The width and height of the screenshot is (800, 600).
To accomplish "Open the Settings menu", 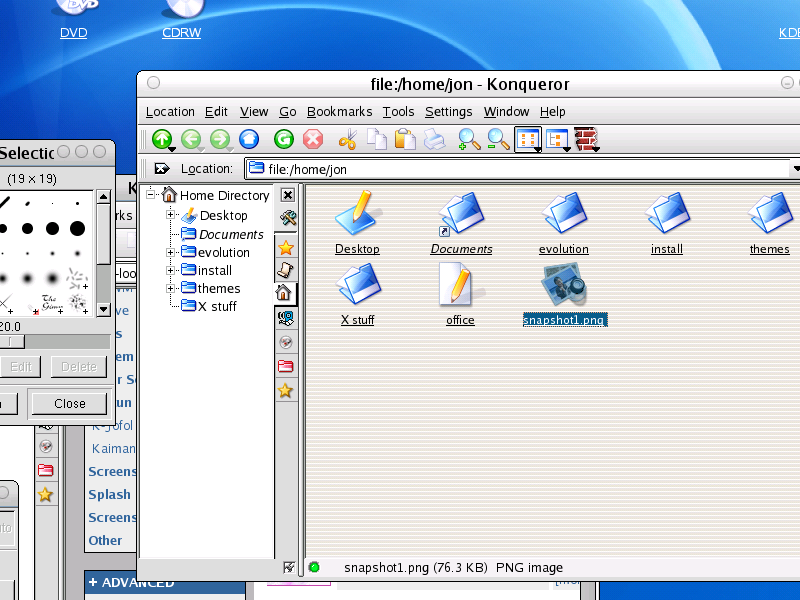I will [448, 111].
